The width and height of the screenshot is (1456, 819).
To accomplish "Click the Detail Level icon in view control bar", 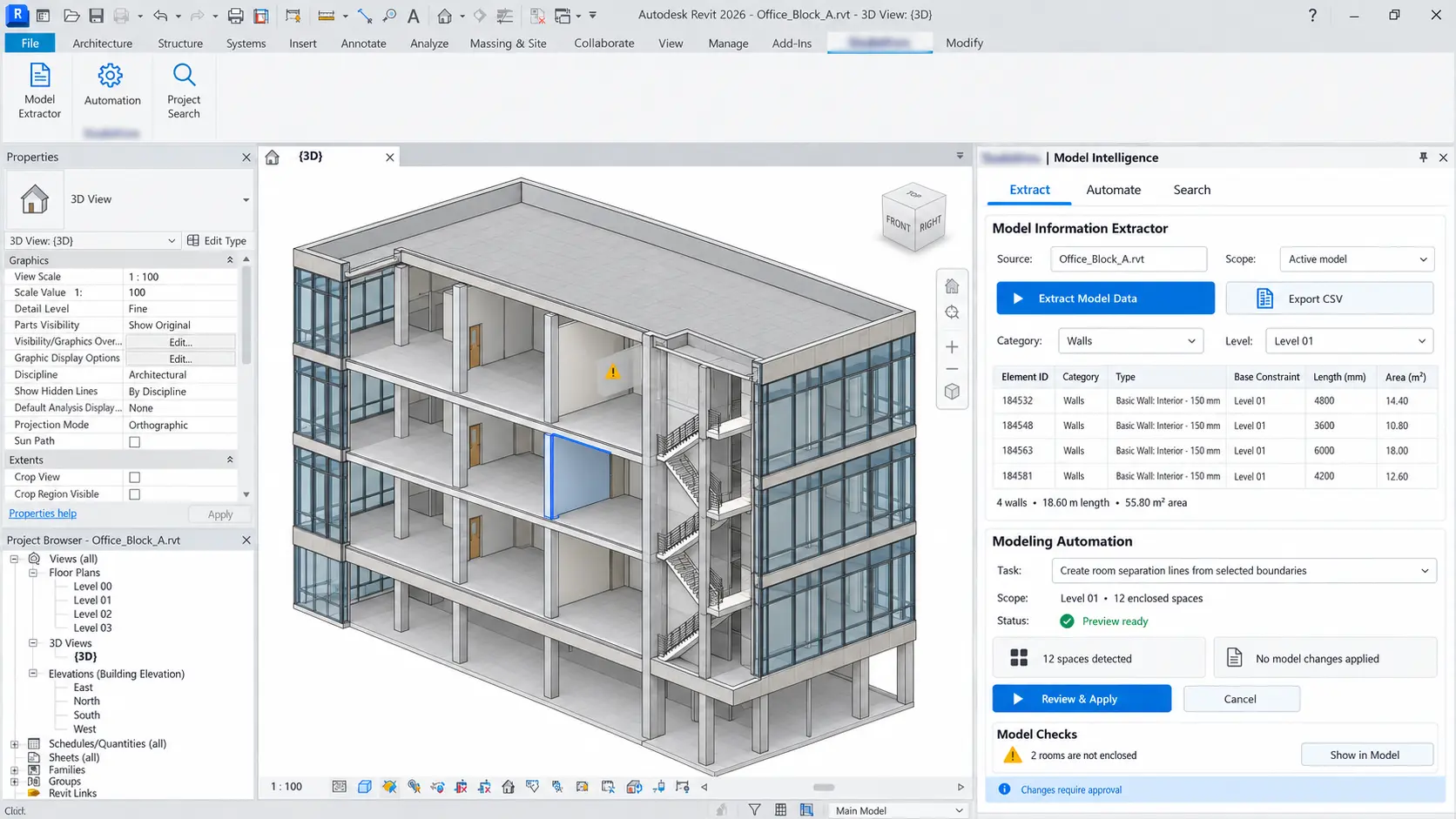I will [x=340, y=787].
